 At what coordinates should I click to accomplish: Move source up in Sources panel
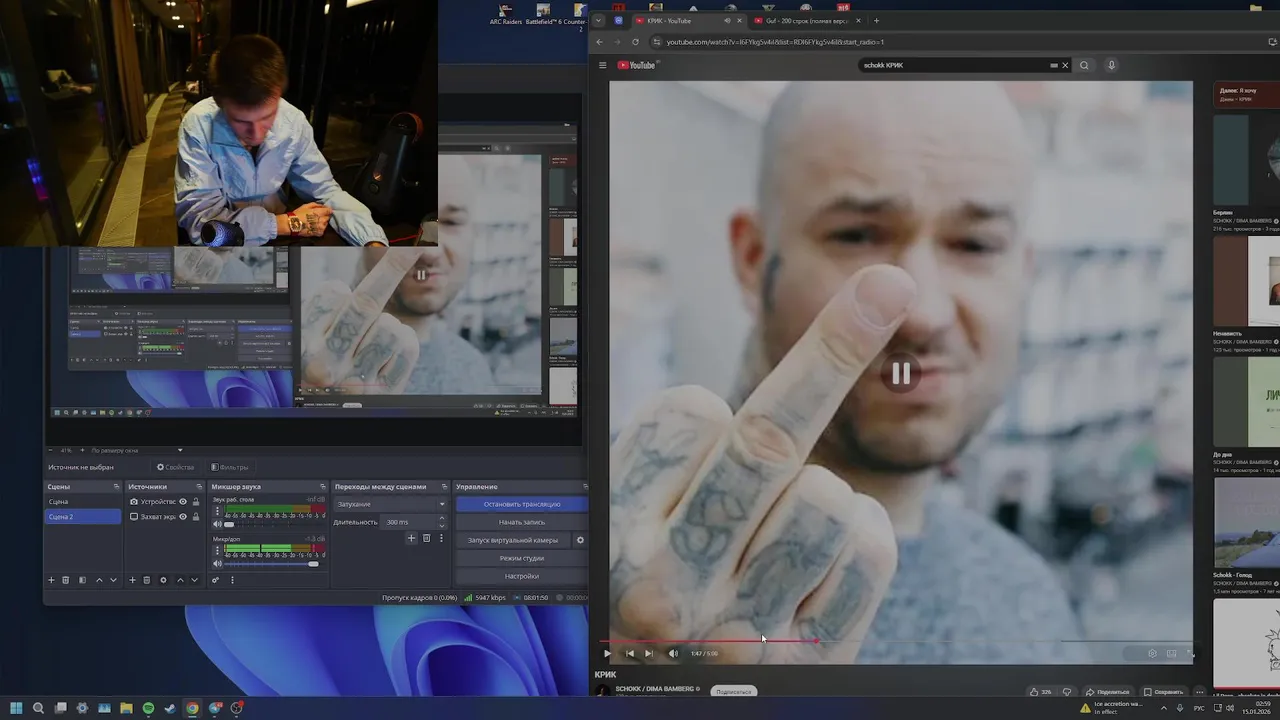point(180,580)
